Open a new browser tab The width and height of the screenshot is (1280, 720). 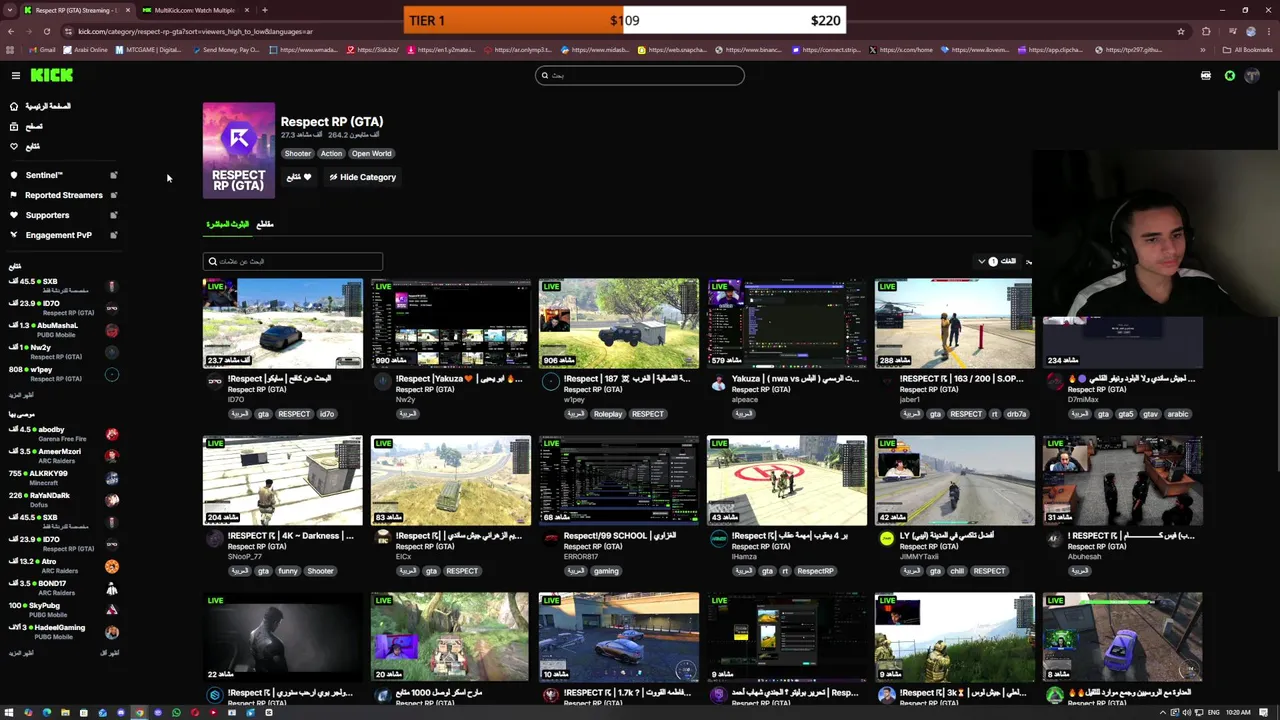[x=264, y=10]
